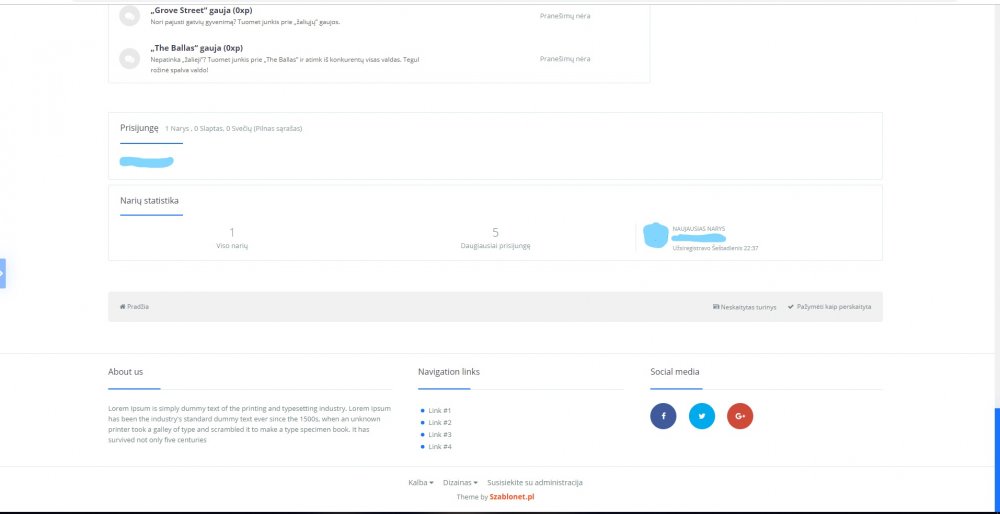
Task: Click the Social media footer heading
Action: click(x=675, y=372)
